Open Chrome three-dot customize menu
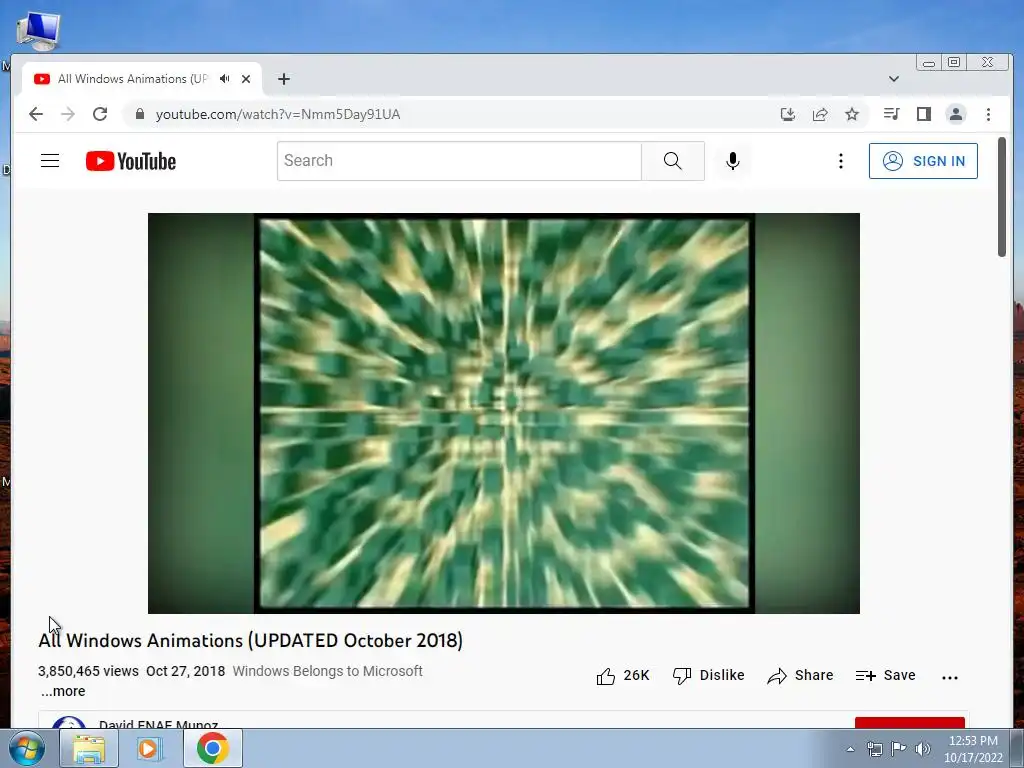The width and height of the screenshot is (1024, 768). tap(988, 114)
